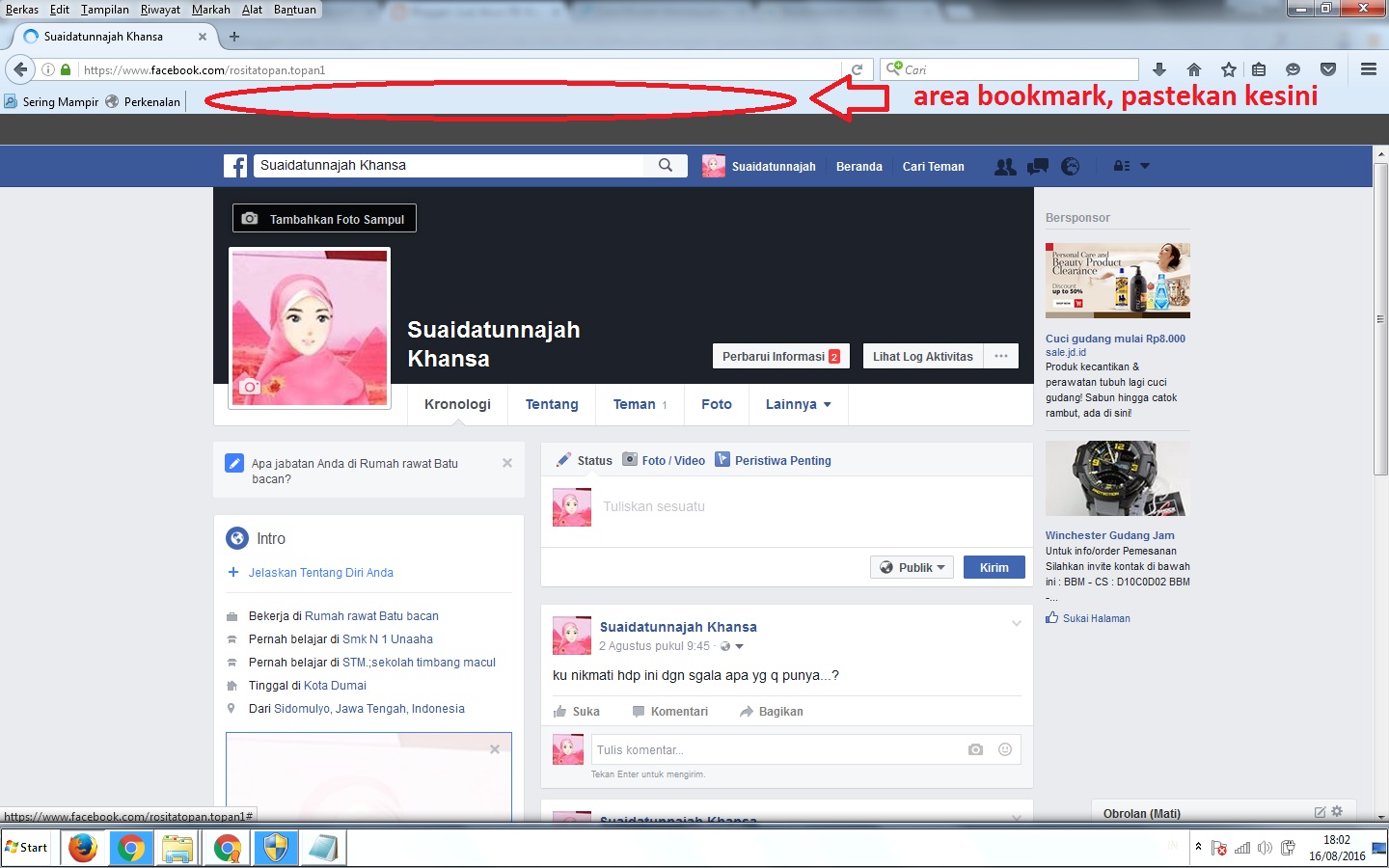Screen dimensions: 1389x868
Task: Open the file explorer taskbar icon
Action: click(178, 848)
